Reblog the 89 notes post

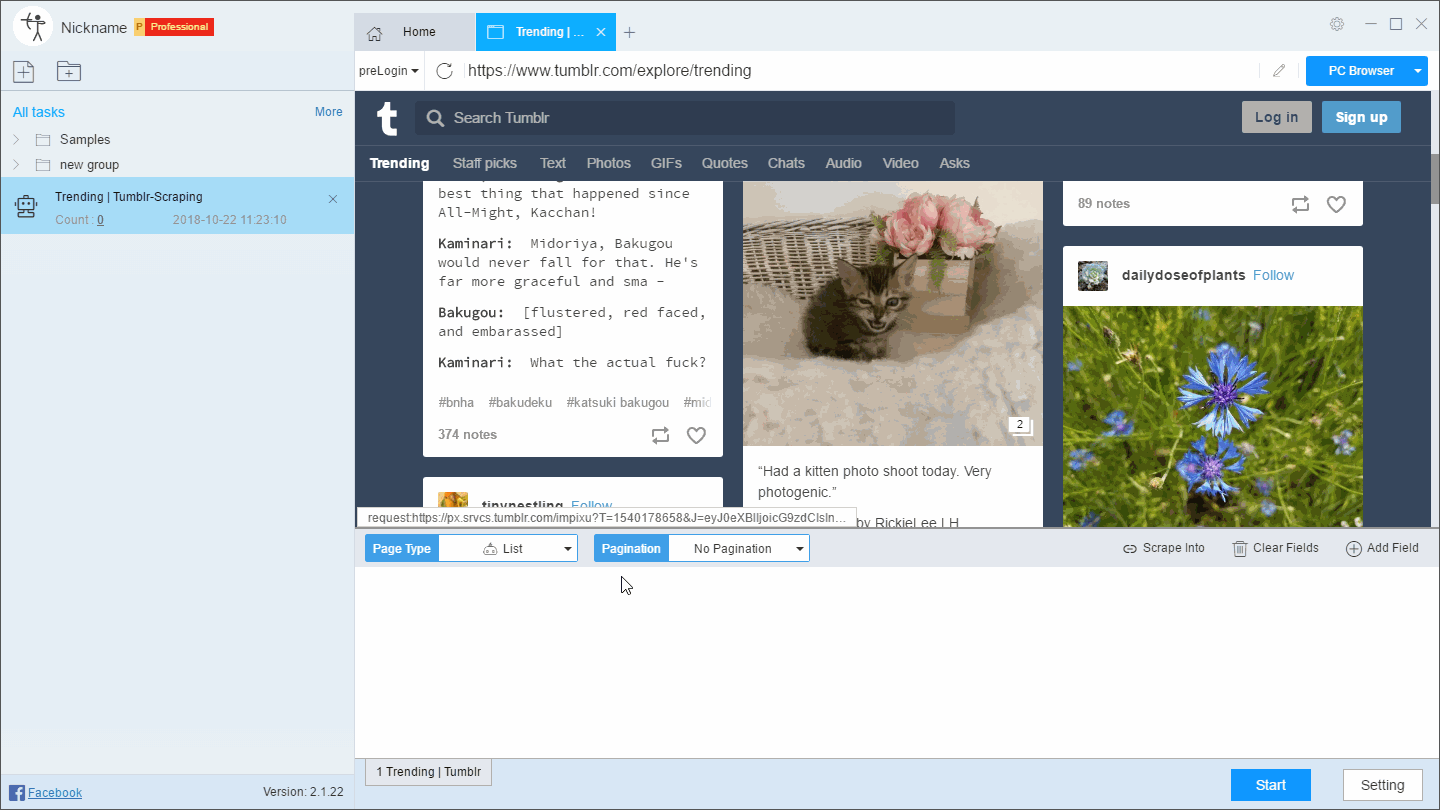tap(1300, 204)
